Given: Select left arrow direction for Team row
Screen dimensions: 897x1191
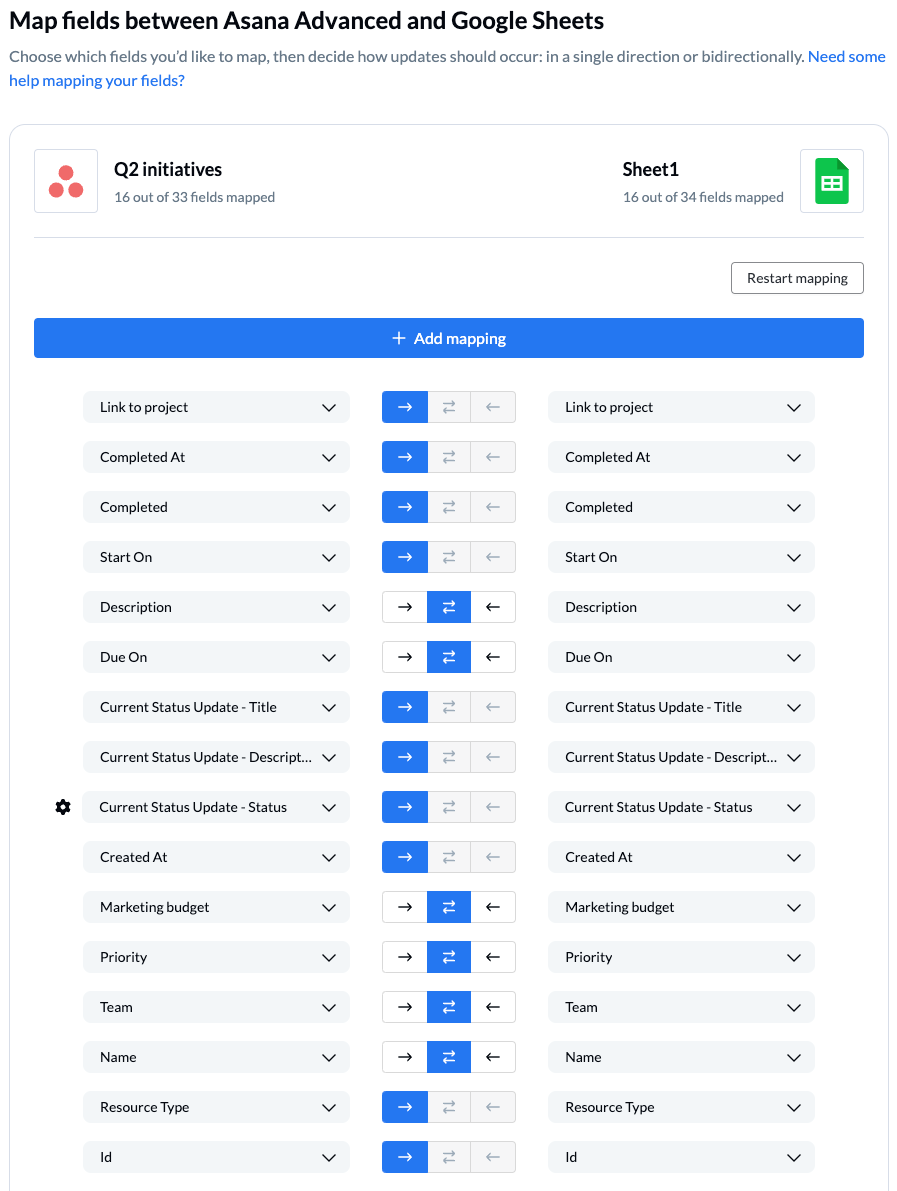Looking at the screenshot, I should (493, 1007).
